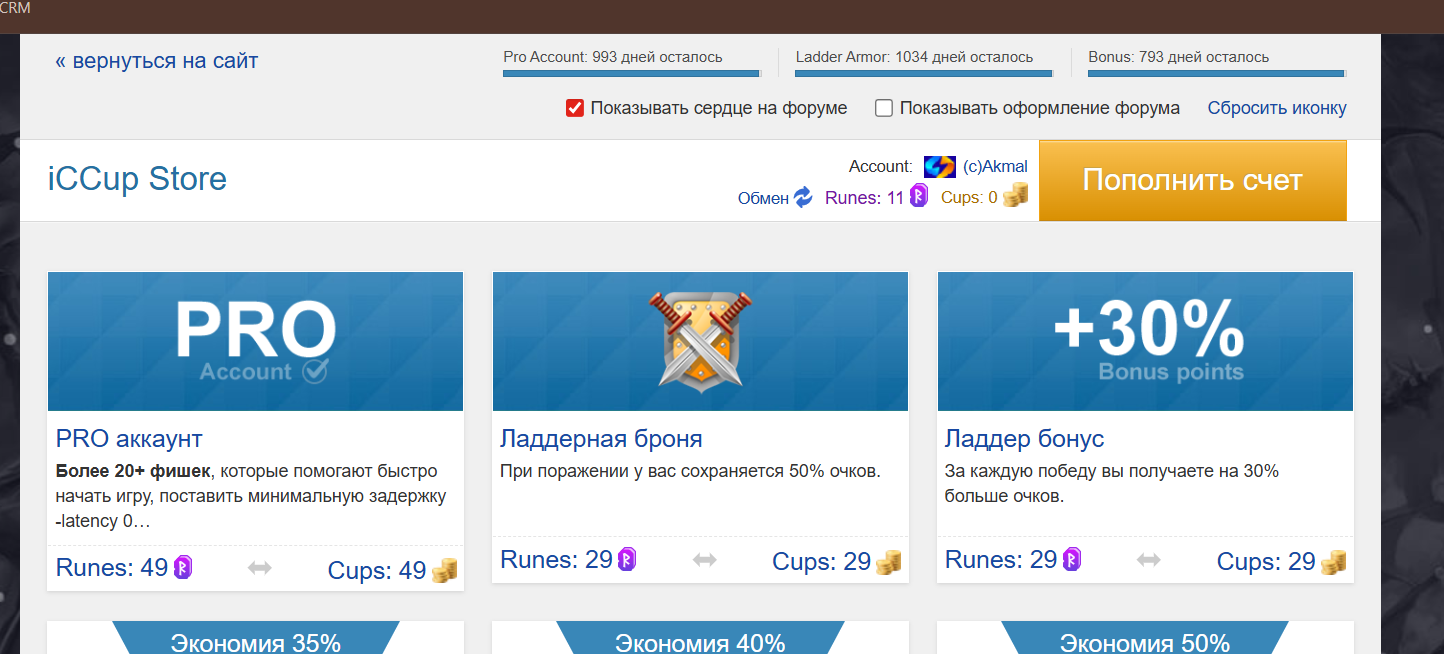
Task: Click the swap arrows in PRO аккаунт card
Action: 260,568
